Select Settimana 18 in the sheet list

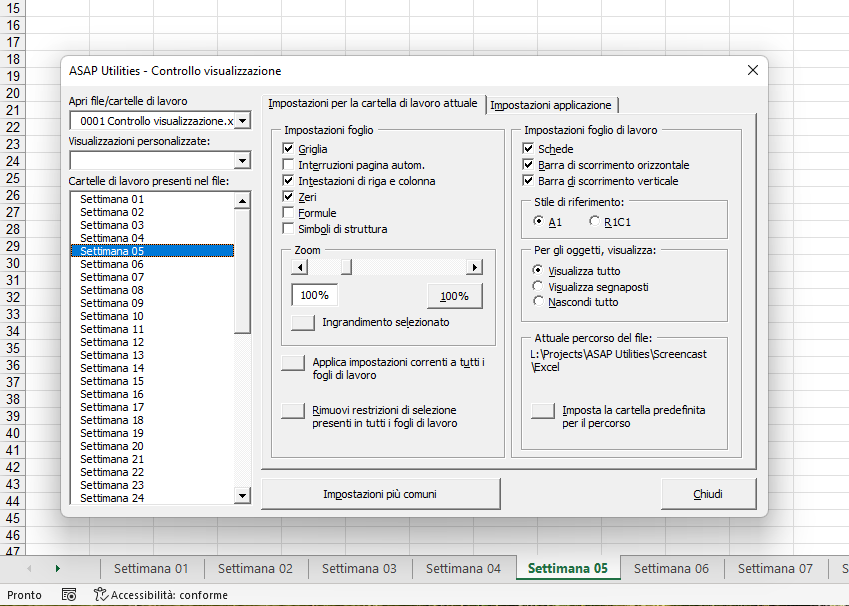[x=152, y=420]
